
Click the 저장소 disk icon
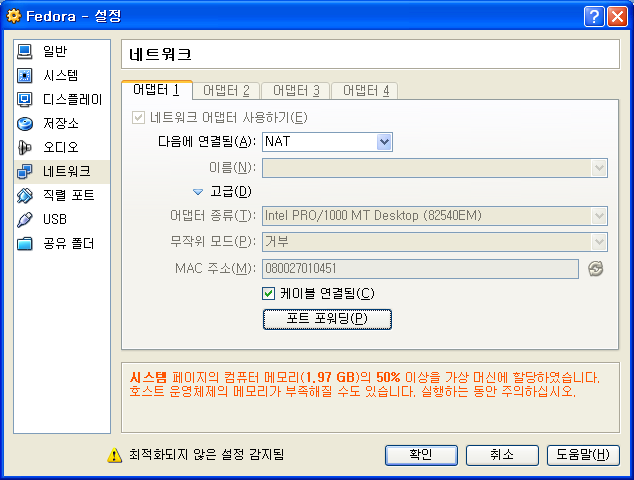point(24,123)
